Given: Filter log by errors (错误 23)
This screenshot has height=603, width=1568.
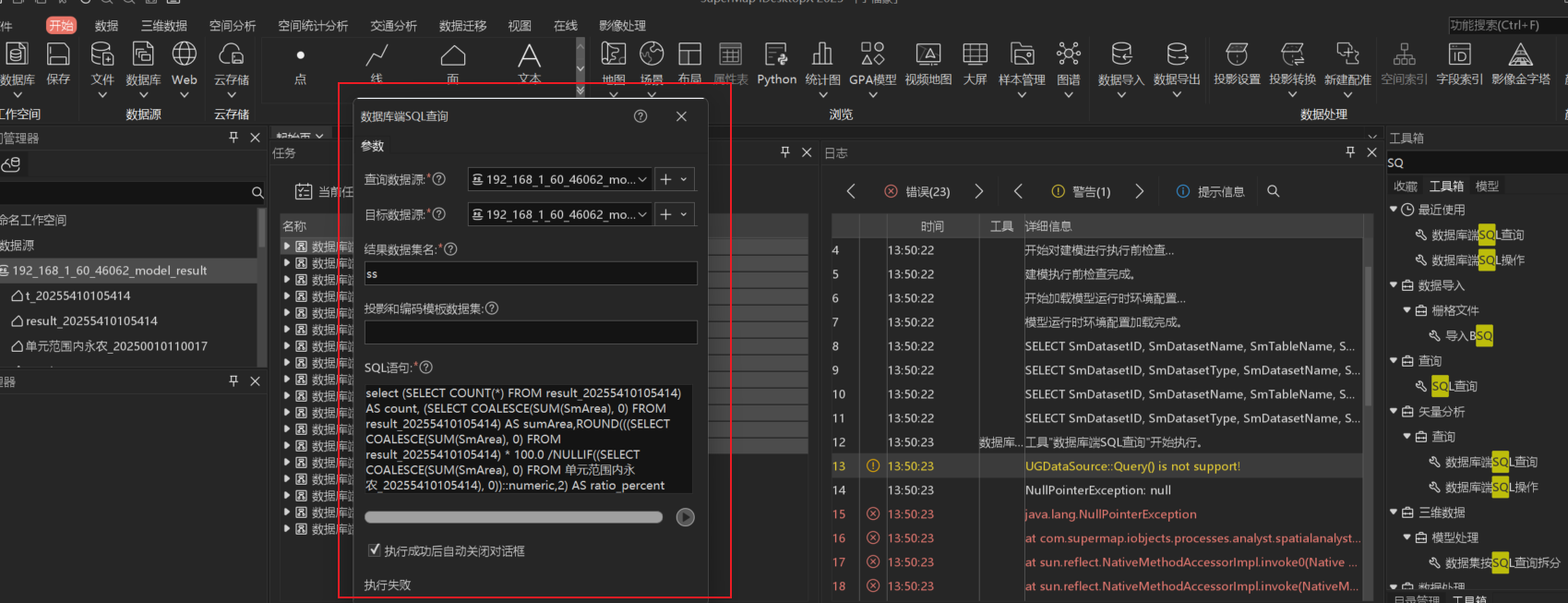Looking at the screenshot, I should [917, 191].
